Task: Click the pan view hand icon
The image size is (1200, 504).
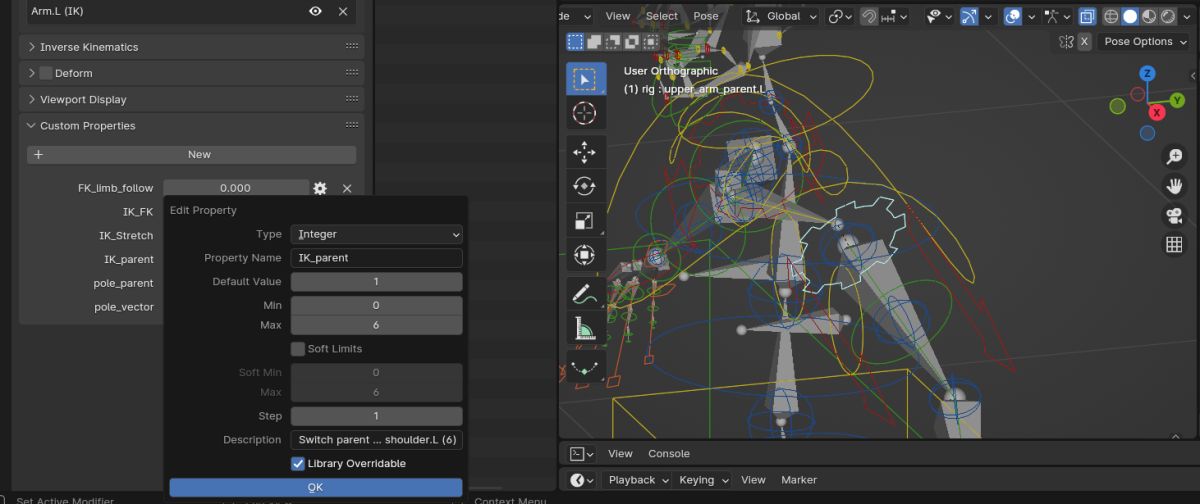Action: click(1174, 186)
